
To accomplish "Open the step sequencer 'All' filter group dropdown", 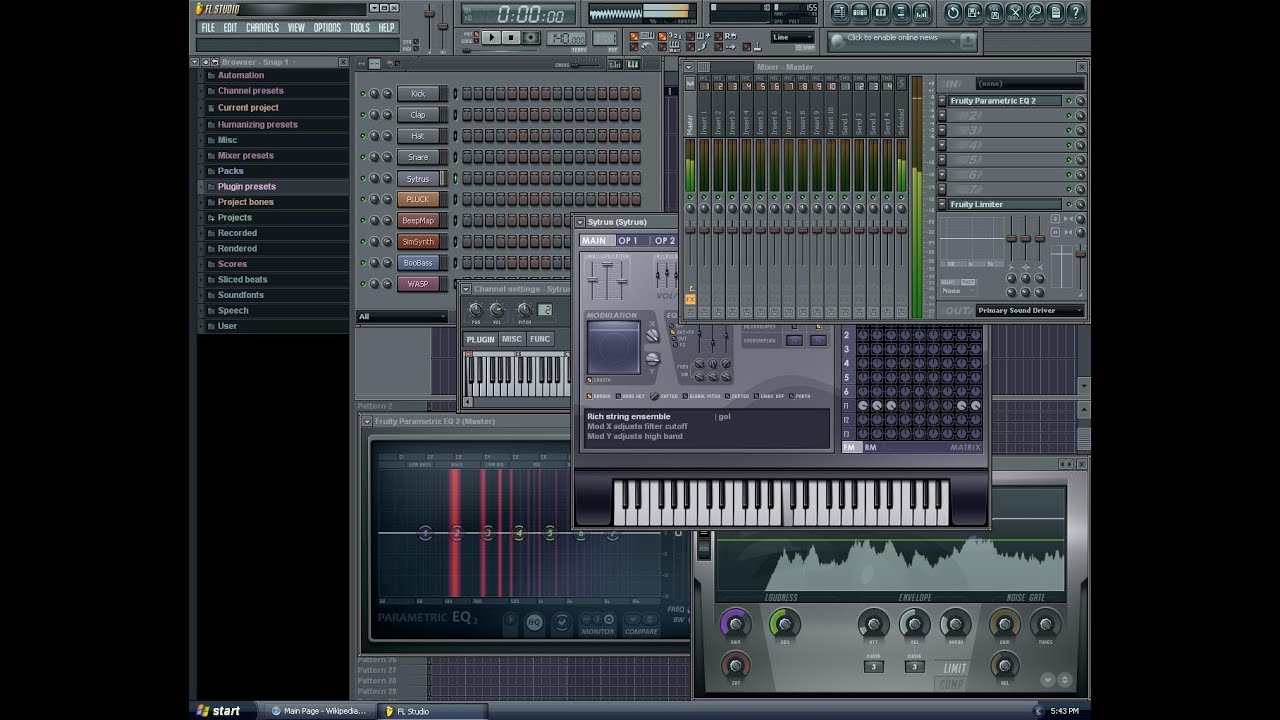I will (402, 317).
